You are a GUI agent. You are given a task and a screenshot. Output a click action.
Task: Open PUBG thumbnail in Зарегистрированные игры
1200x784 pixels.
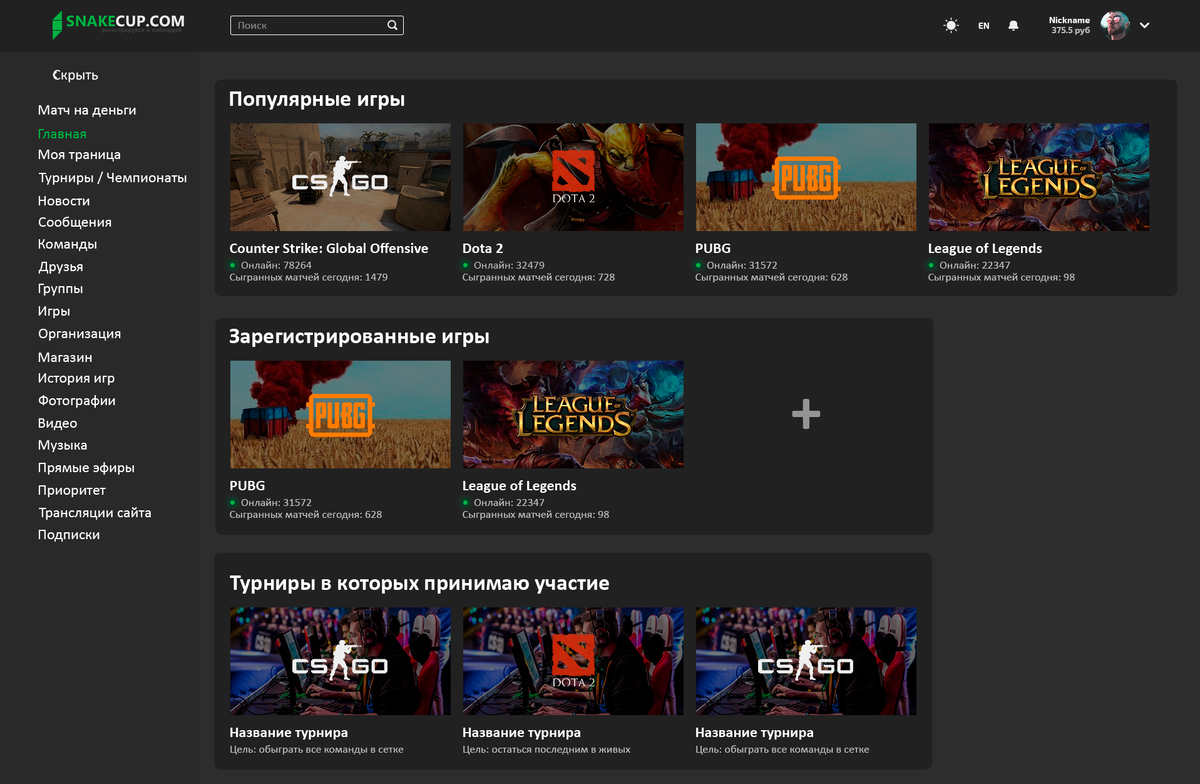pos(340,414)
